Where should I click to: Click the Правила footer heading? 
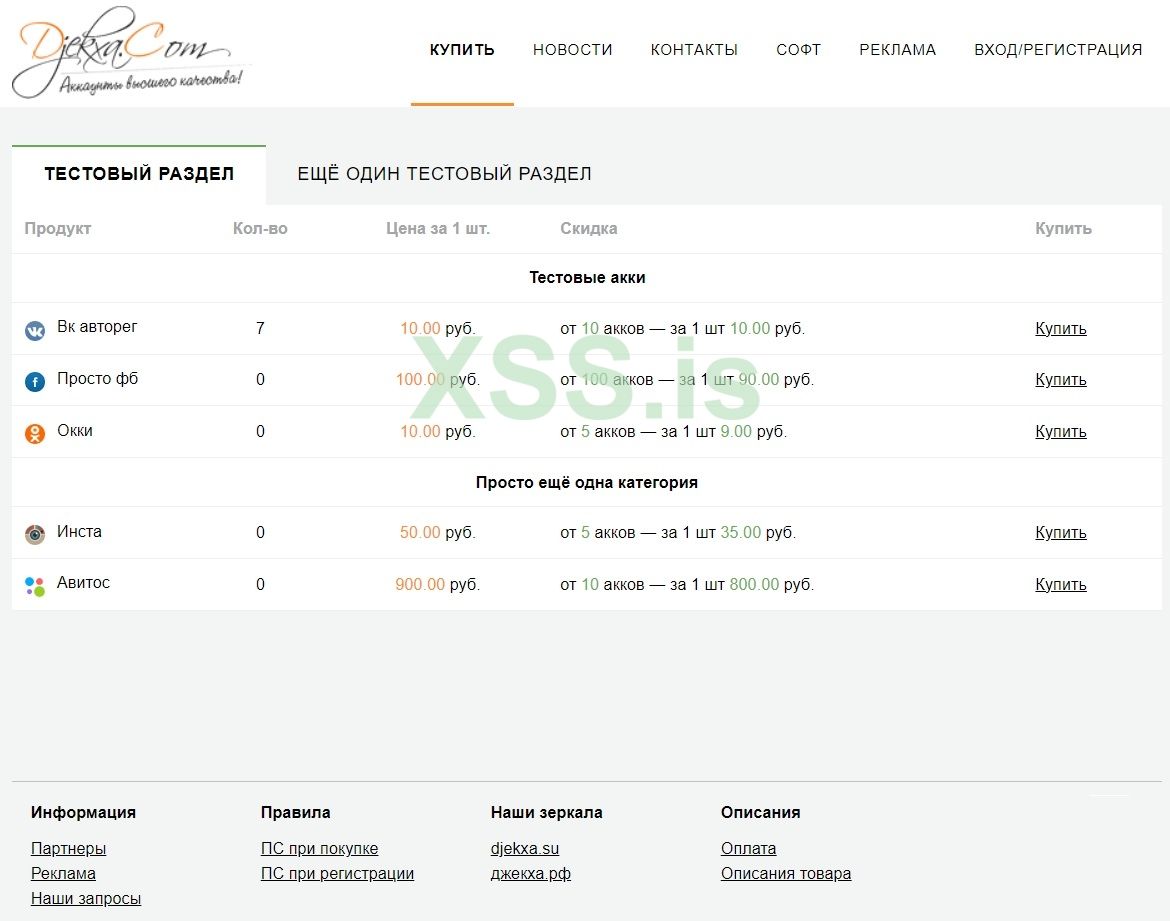(295, 813)
